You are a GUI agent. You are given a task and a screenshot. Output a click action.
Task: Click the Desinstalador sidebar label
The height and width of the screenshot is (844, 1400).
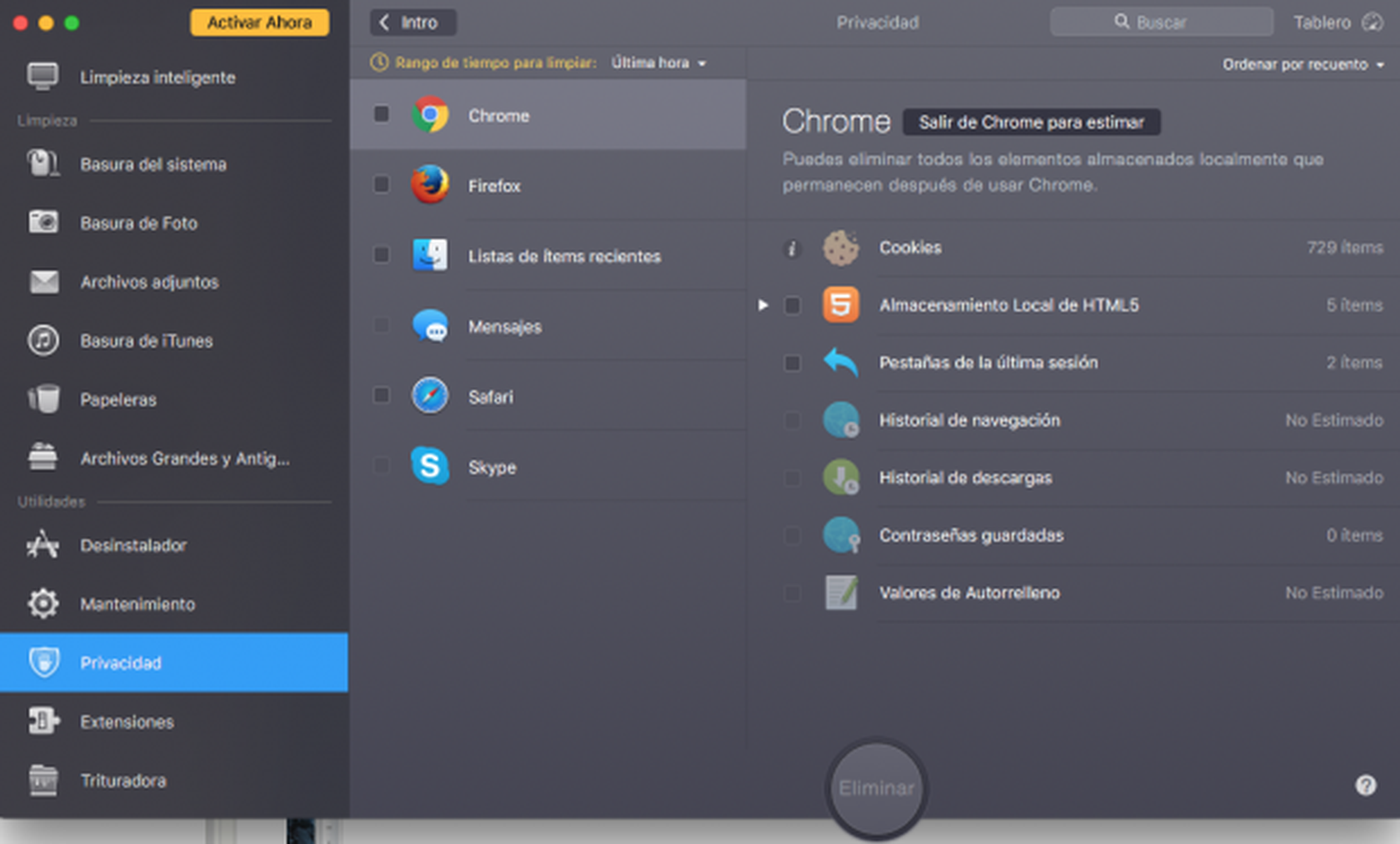point(133,545)
